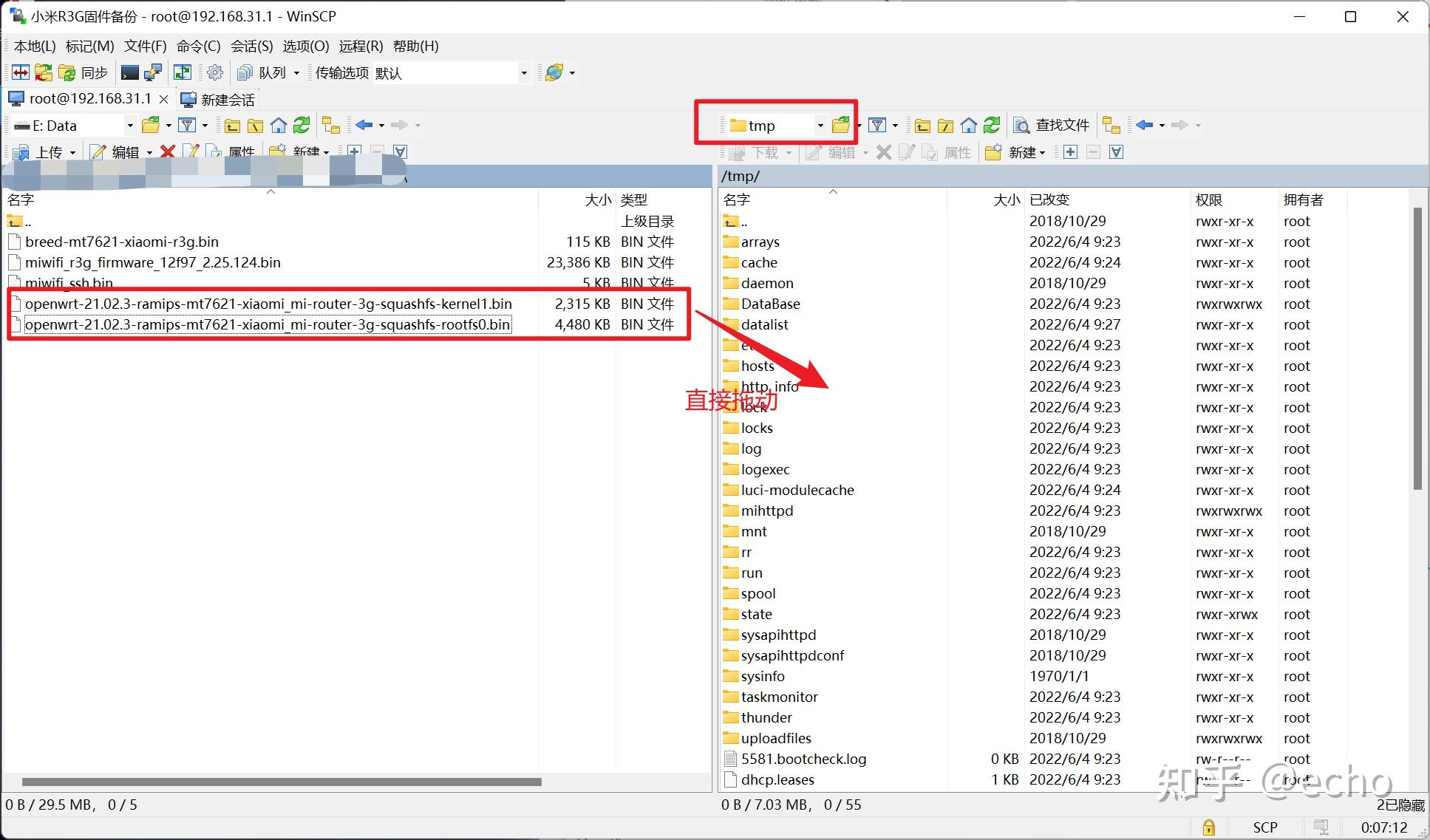Click the preferences gear icon
This screenshot has height=840, width=1430.
[215, 72]
